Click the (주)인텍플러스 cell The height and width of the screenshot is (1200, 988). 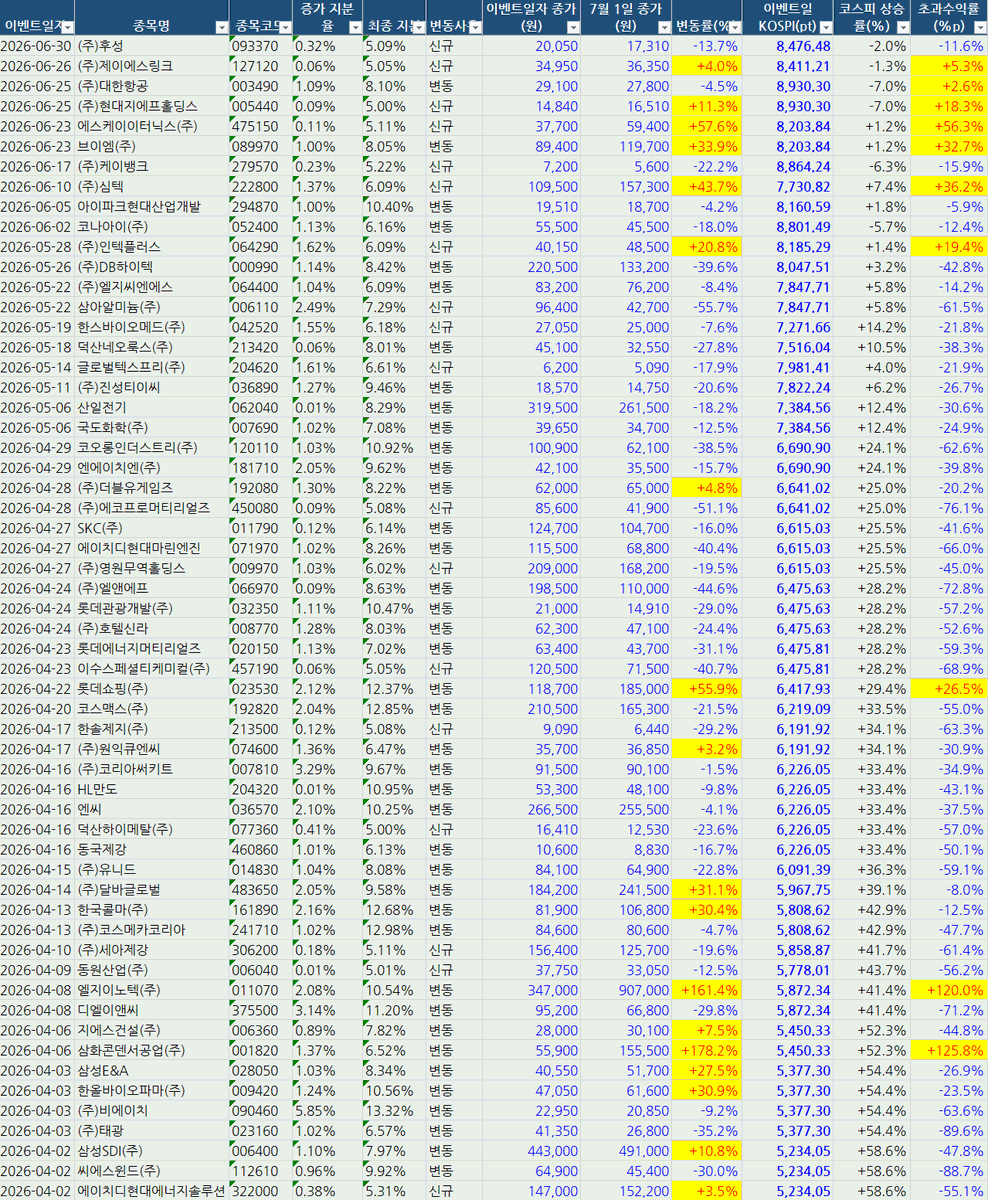click(152, 246)
